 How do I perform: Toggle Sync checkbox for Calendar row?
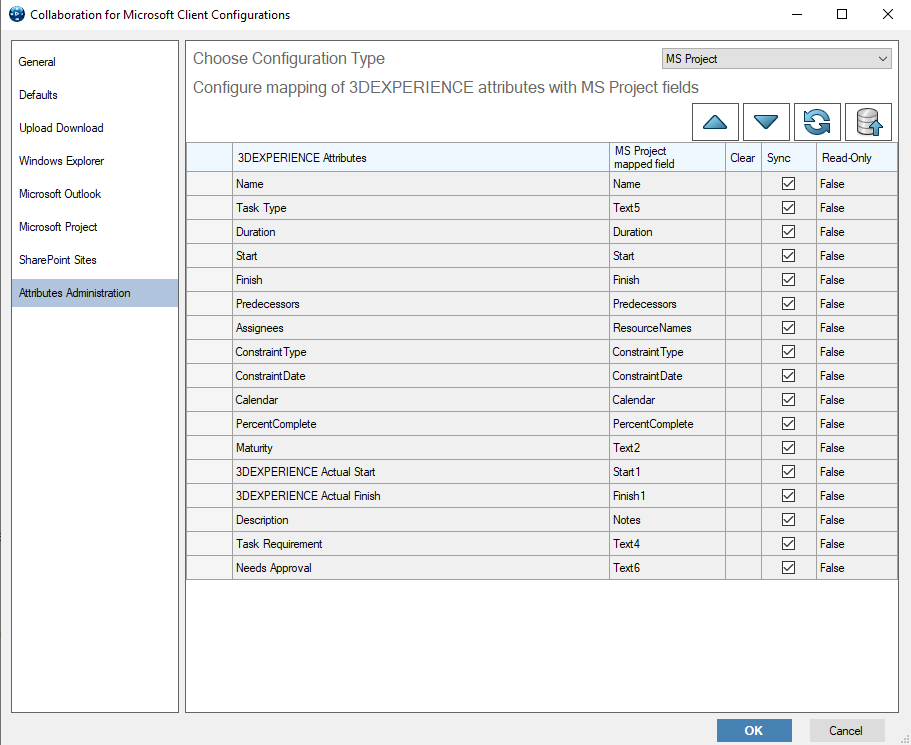pyautogui.click(x=788, y=400)
